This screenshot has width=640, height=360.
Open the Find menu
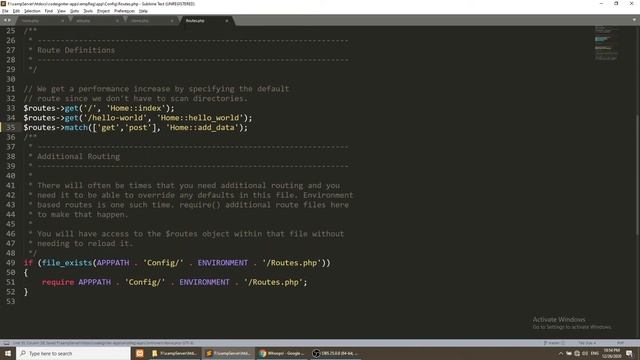coord(49,11)
